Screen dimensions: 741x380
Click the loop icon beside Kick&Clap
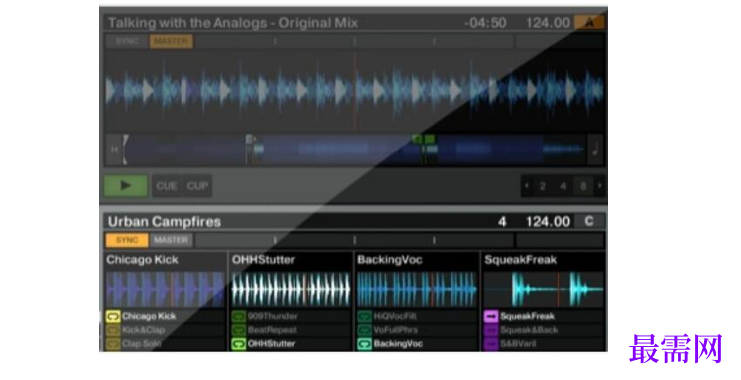tap(113, 330)
